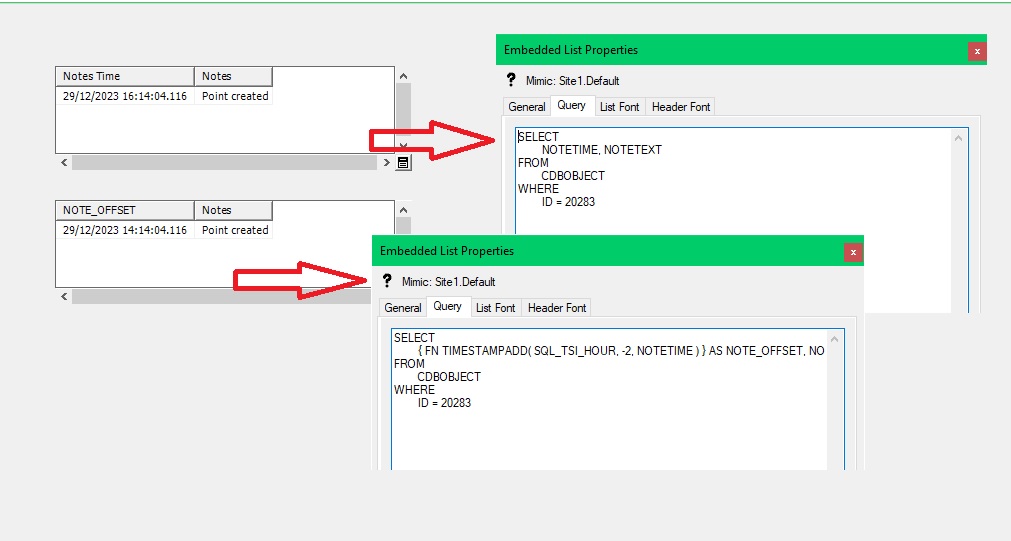
Task: Switch to the List Font tab in the lower dialog
Action: click(496, 308)
